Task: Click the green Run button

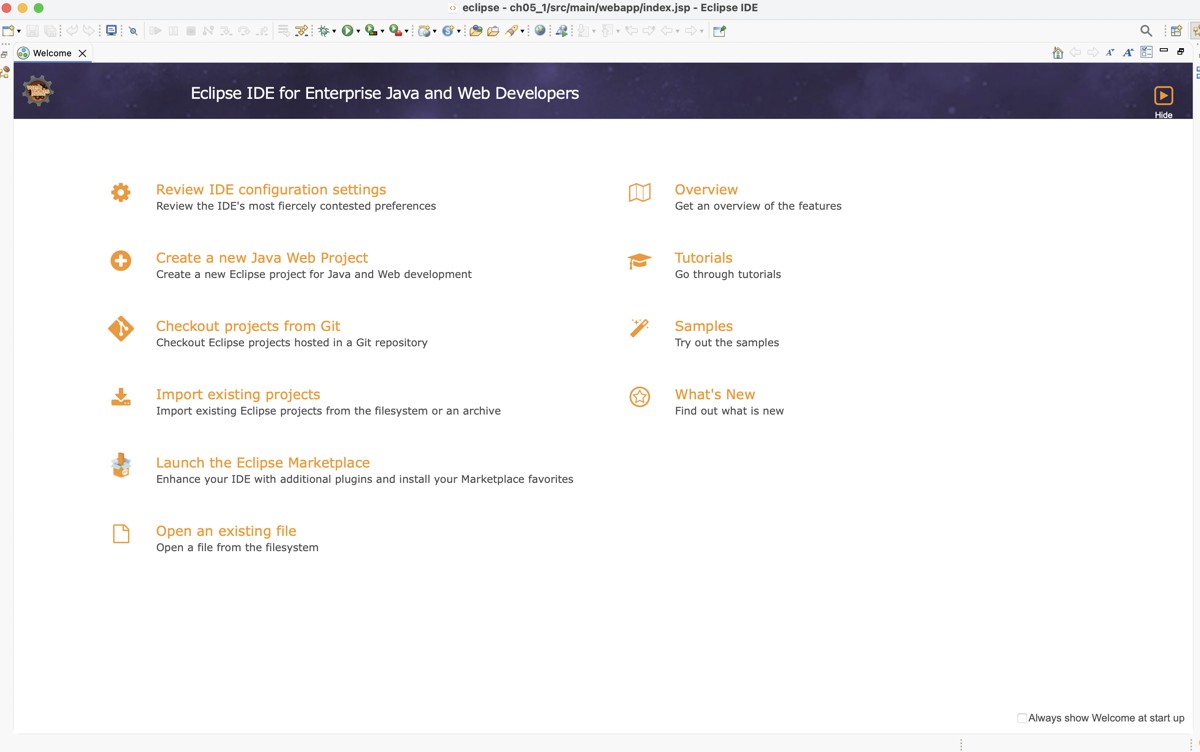Action: tap(347, 31)
